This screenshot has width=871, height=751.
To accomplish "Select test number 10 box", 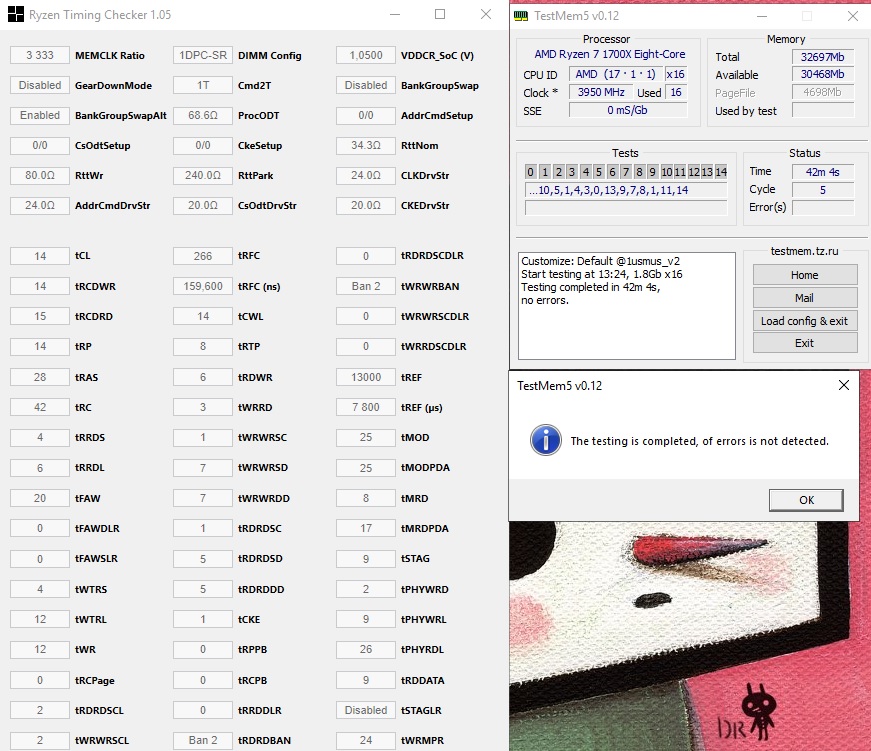I will [666, 172].
